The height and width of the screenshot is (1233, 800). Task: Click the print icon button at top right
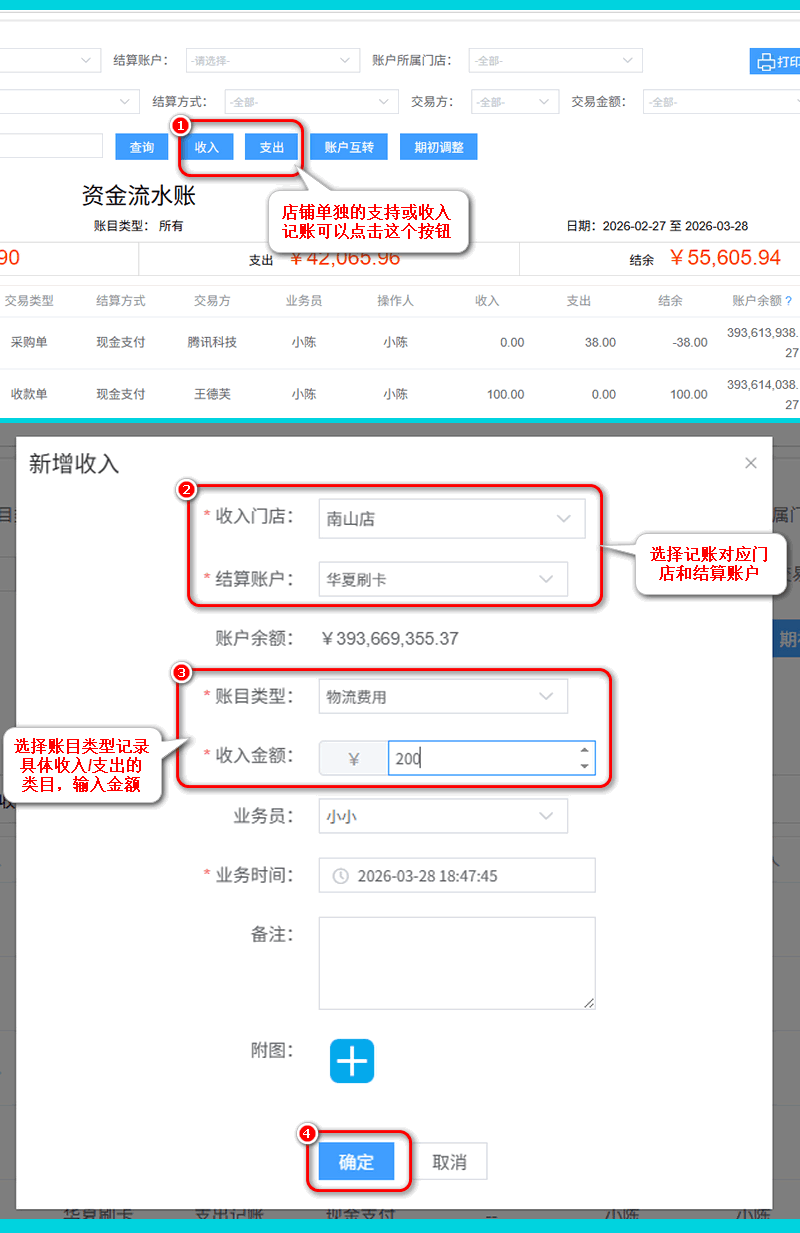(775, 61)
